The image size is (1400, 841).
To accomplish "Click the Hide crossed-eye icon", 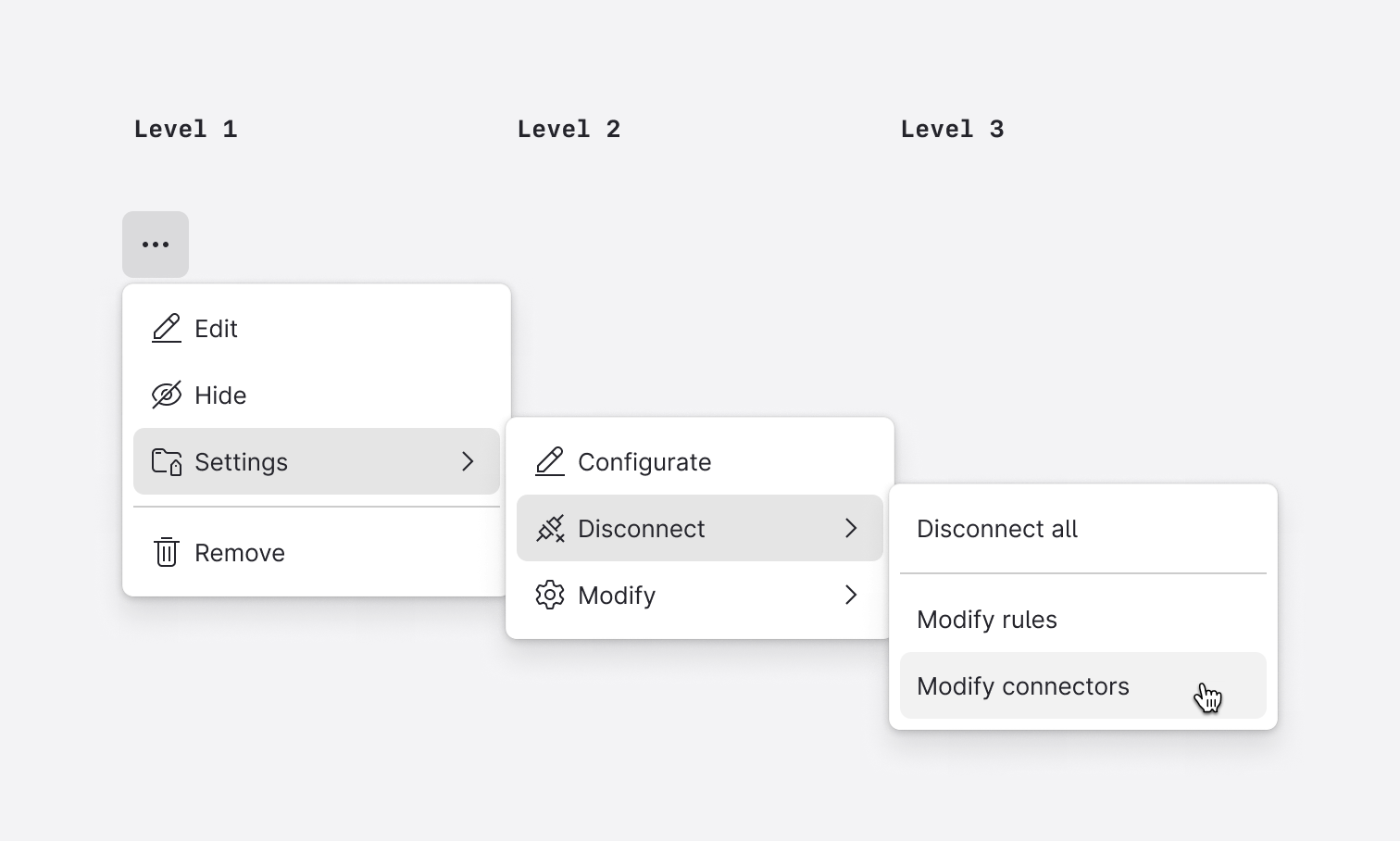I will click(x=166, y=395).
